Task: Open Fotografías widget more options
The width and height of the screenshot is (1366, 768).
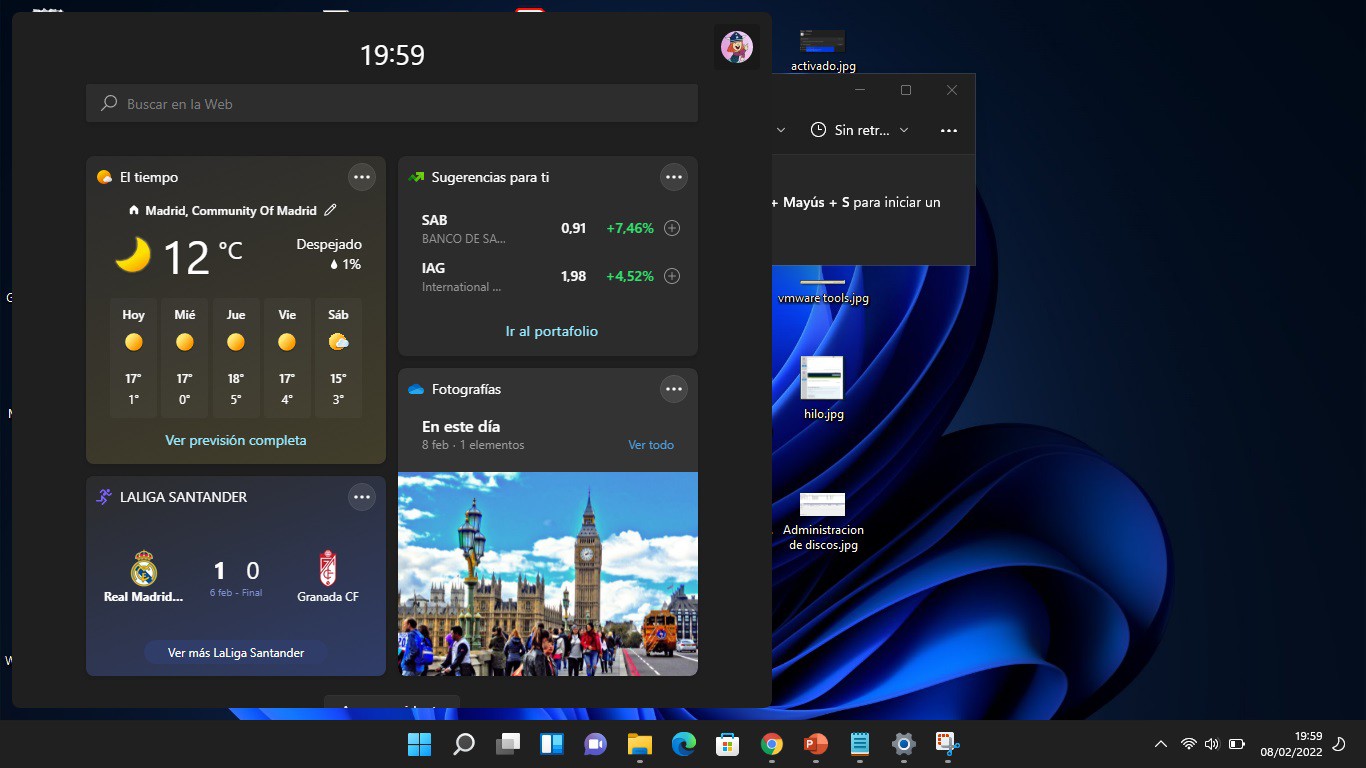Action: click(673, 389)
